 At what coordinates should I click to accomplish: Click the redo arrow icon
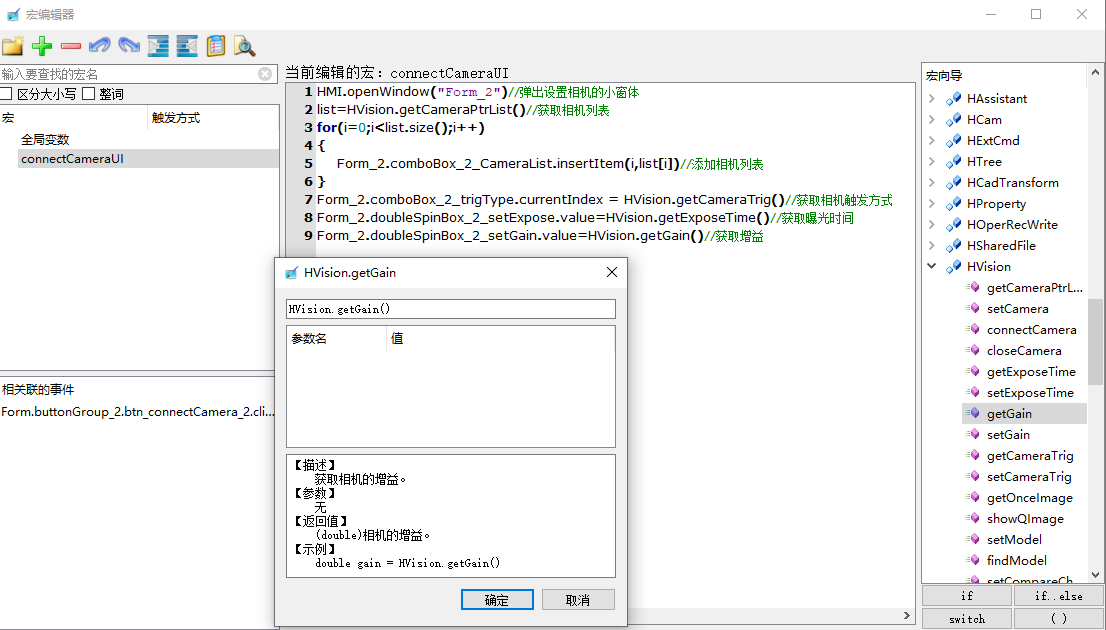click(x=129, y=46)
